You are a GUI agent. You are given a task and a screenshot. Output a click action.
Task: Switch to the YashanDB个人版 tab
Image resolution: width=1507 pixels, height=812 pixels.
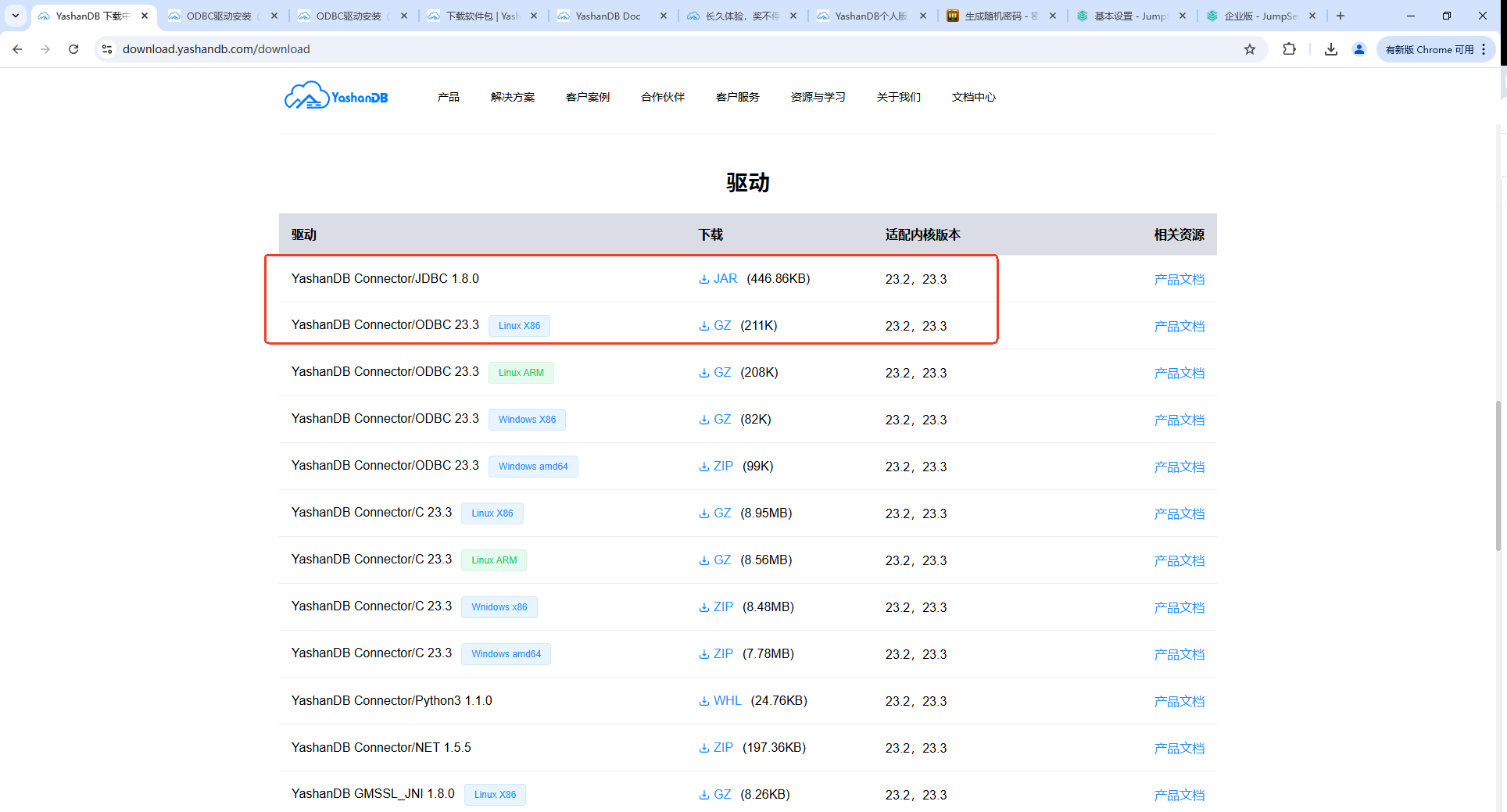coord(872,16)
